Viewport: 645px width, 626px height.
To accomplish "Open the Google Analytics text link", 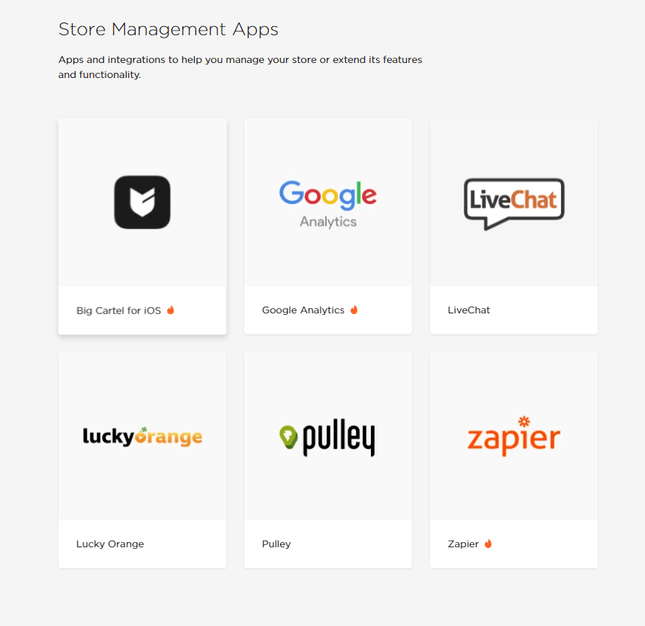I will click(x=303, y=310).
